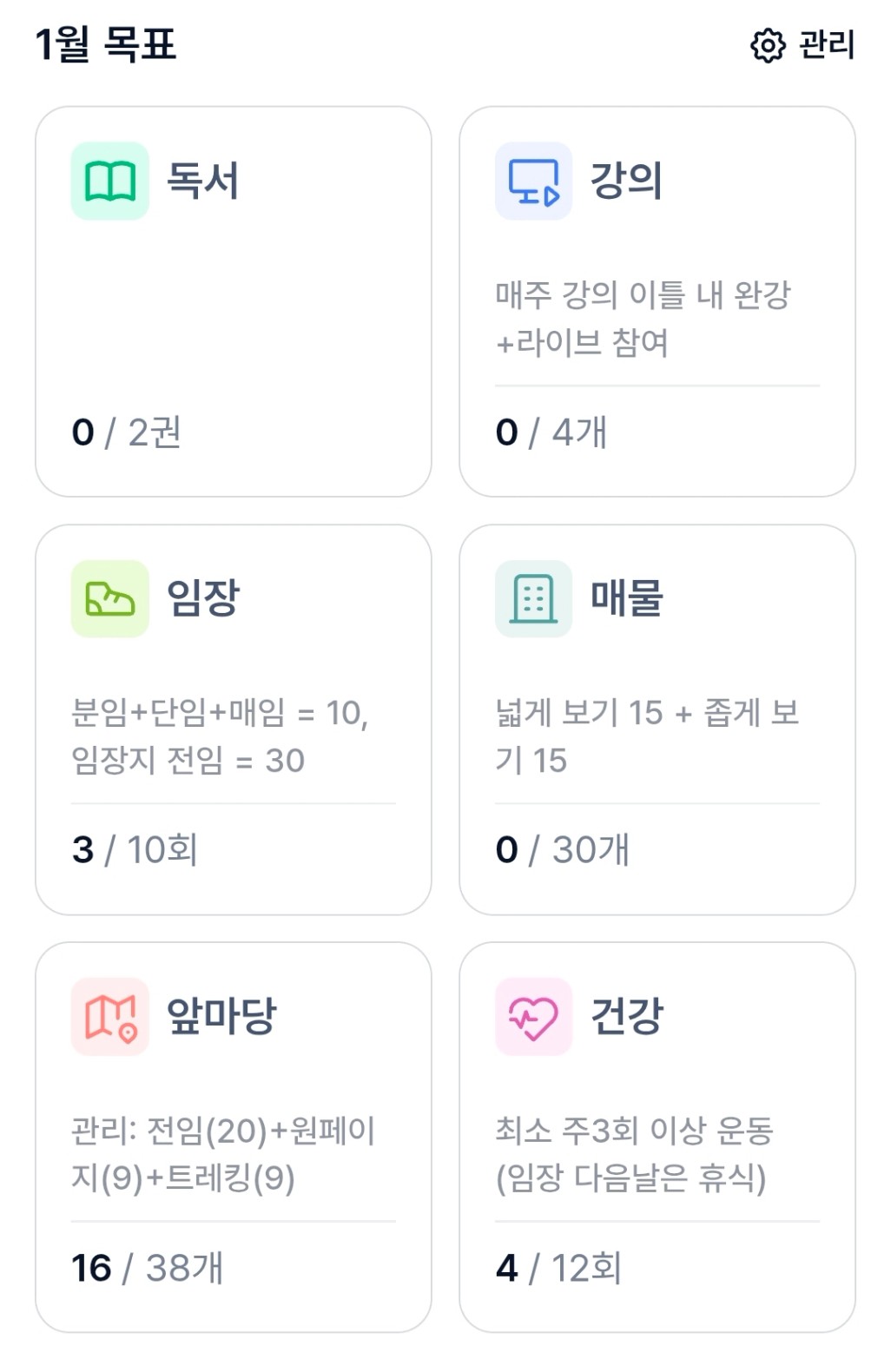Click the building 매물 icon
This screenshot has width=891, height=1372.
533,598
